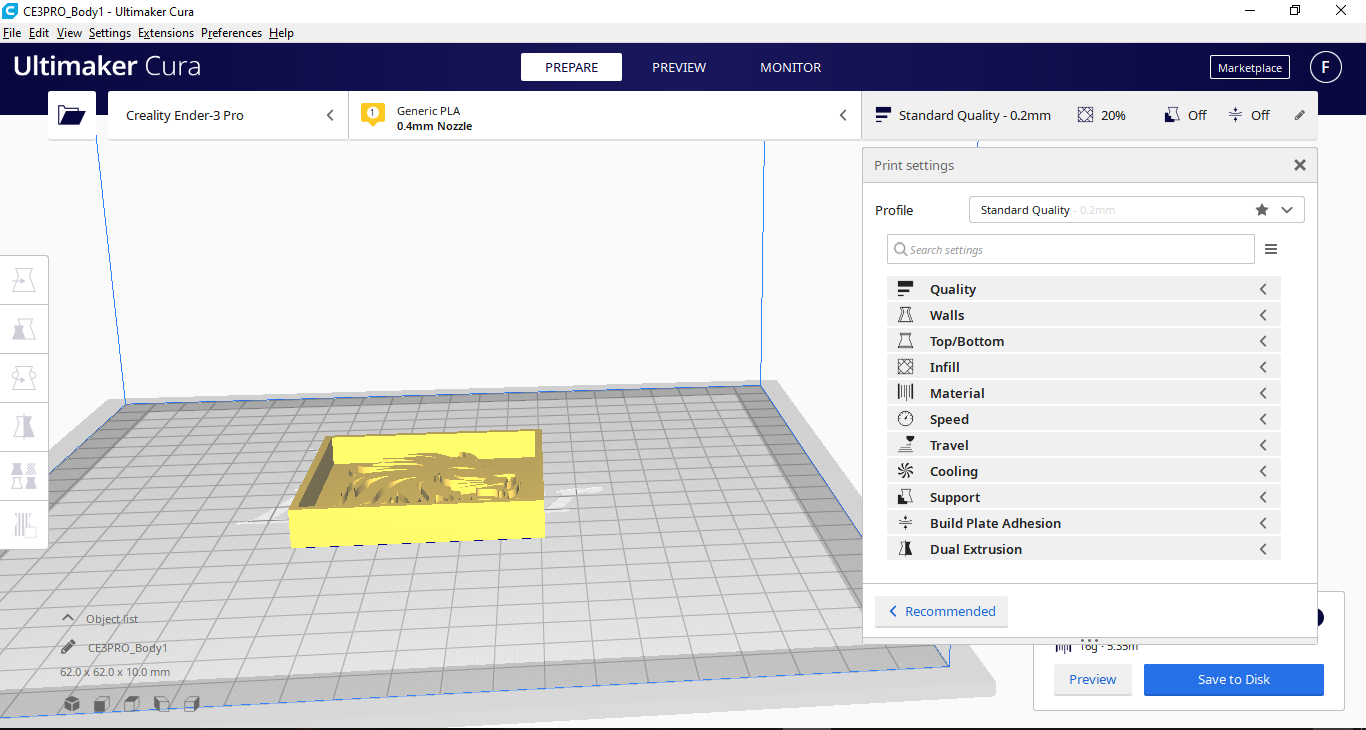Select the Mirror tool in left toolbar

click(23, 427)
